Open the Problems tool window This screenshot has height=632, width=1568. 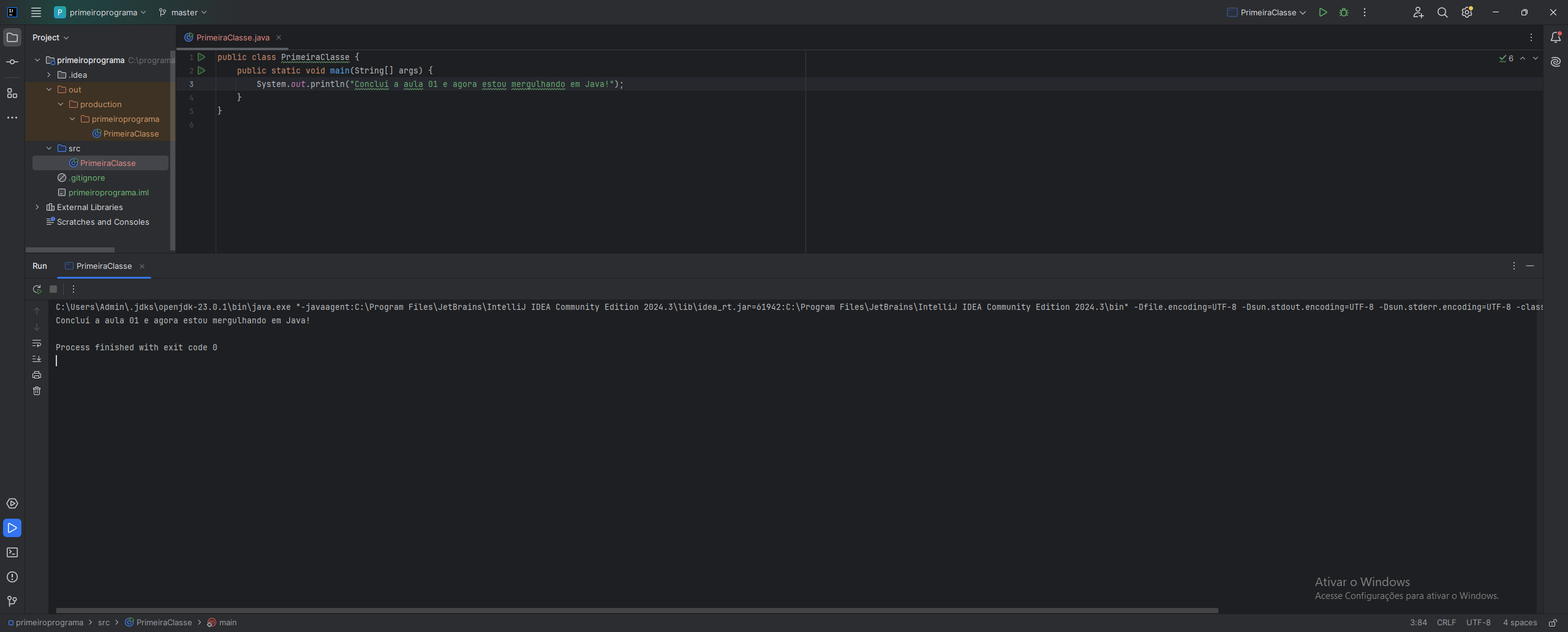pos(12,577)
